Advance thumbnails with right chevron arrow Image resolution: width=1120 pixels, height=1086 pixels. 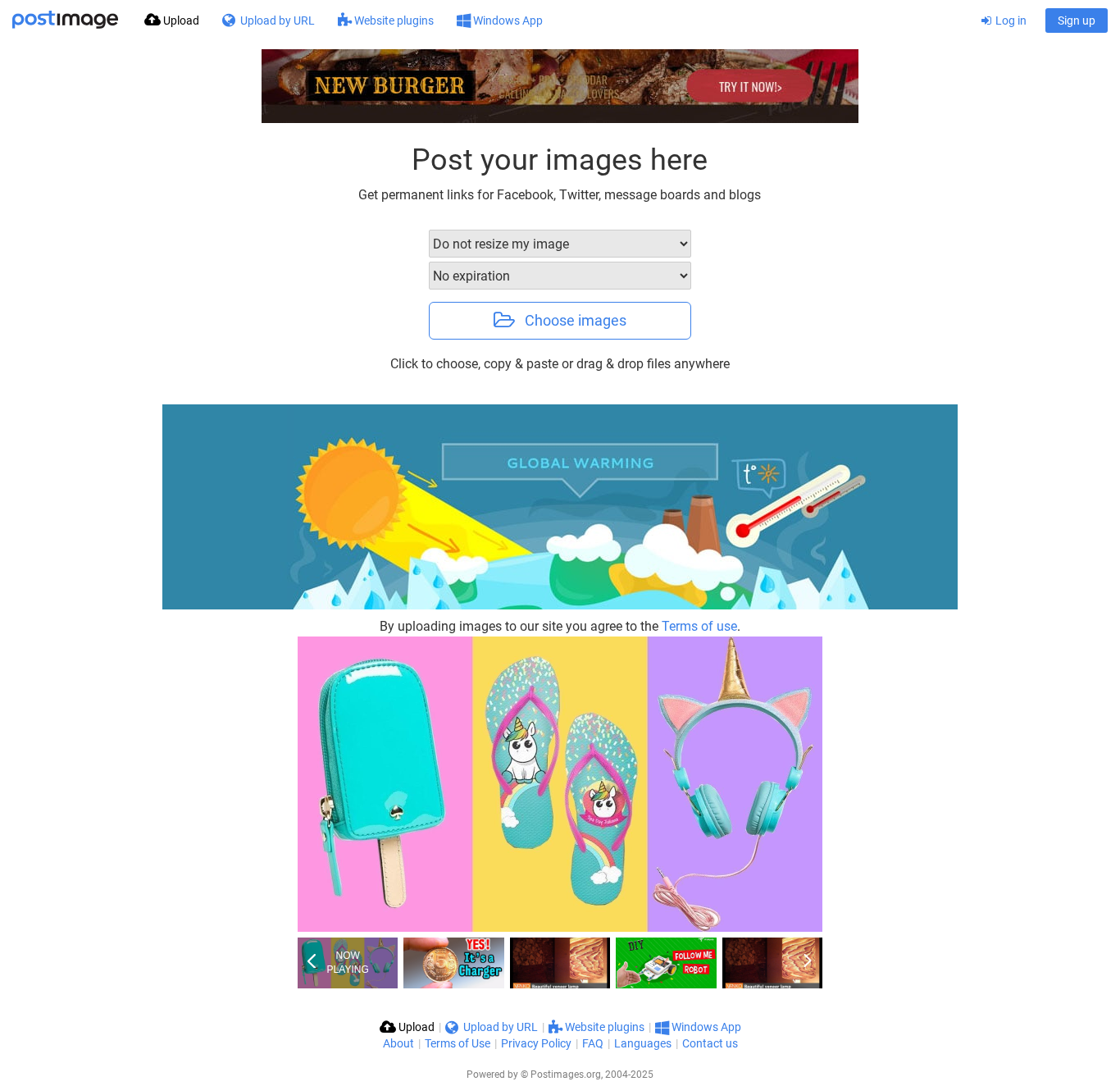[x=808, y=960]
